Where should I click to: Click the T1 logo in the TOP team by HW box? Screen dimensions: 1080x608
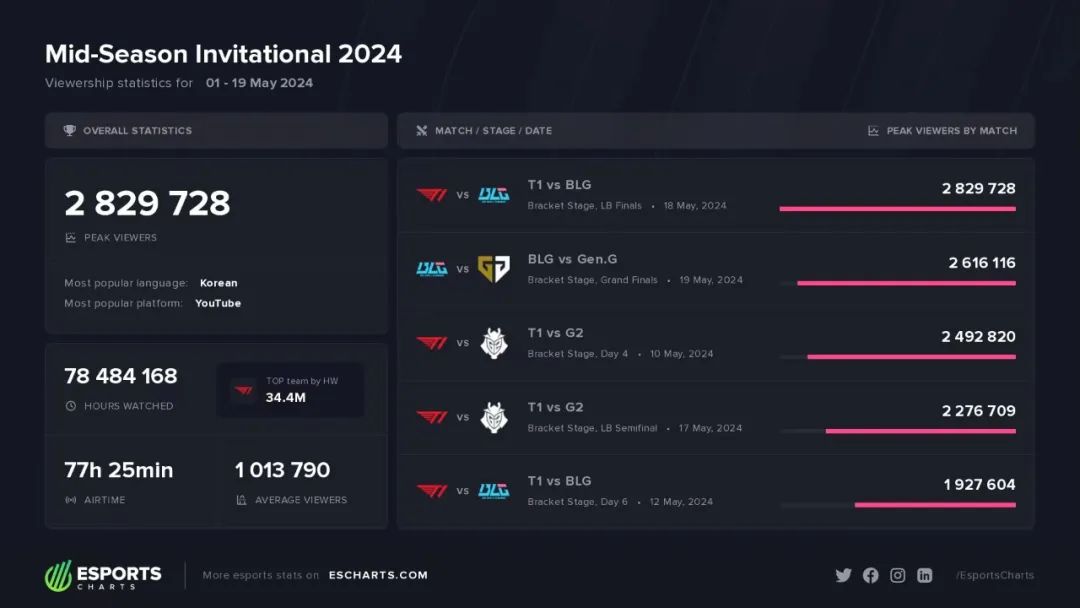pos(243,390)
